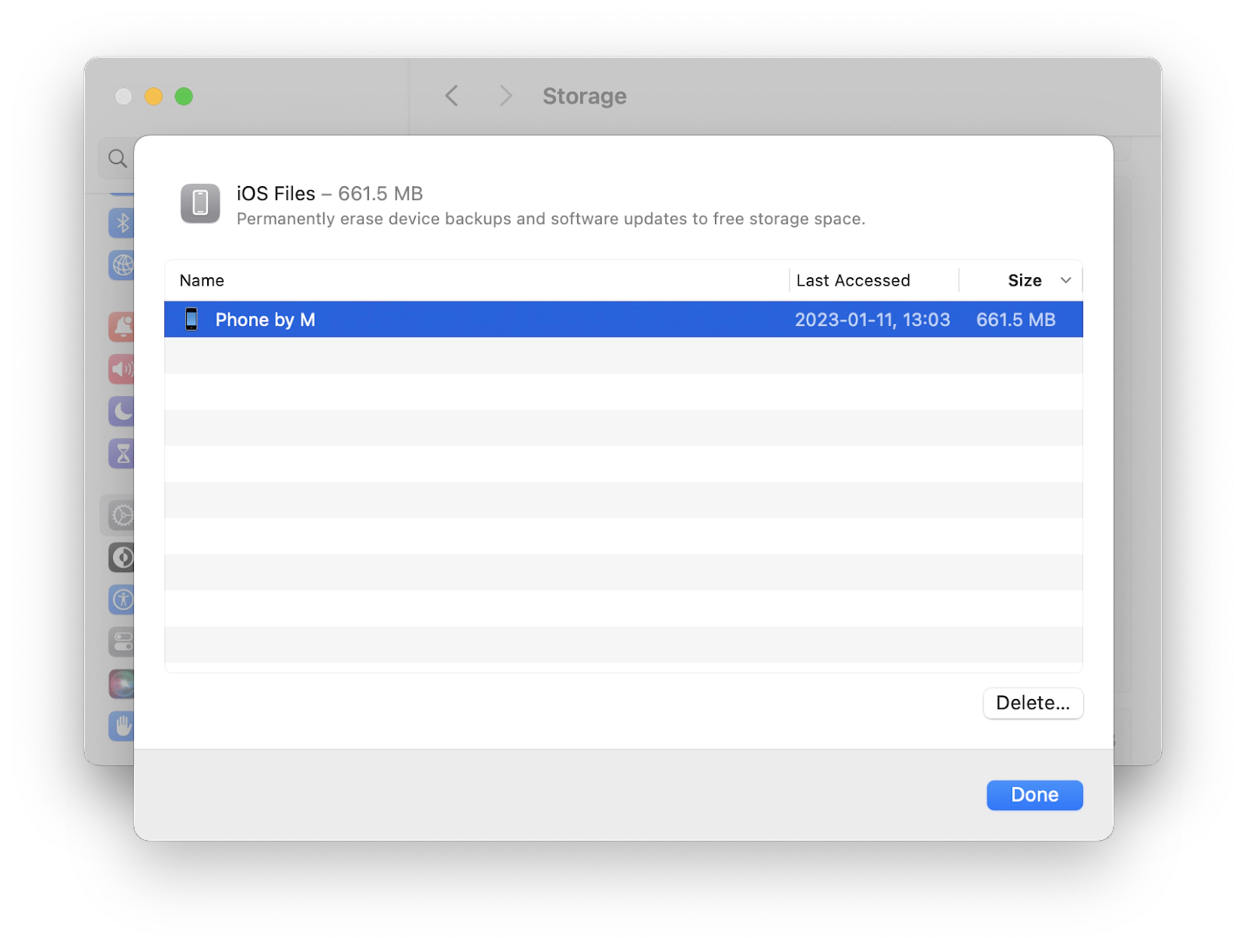Open Bluetooth in the Settings sidebar
1246x952 pixels.
tap(121, 223)
